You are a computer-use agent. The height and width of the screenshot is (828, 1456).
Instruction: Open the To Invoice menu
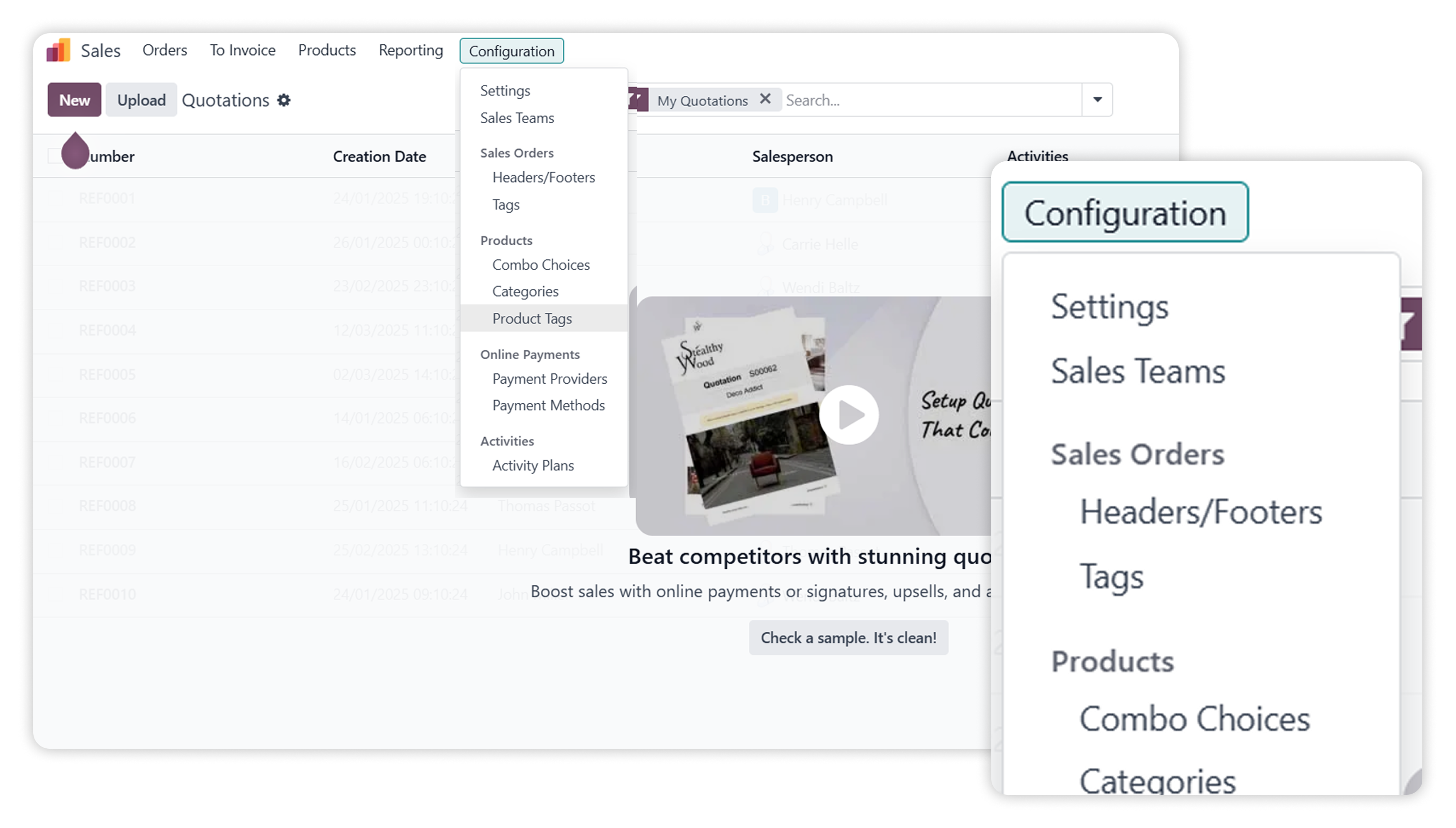click(x=242, y=50)
